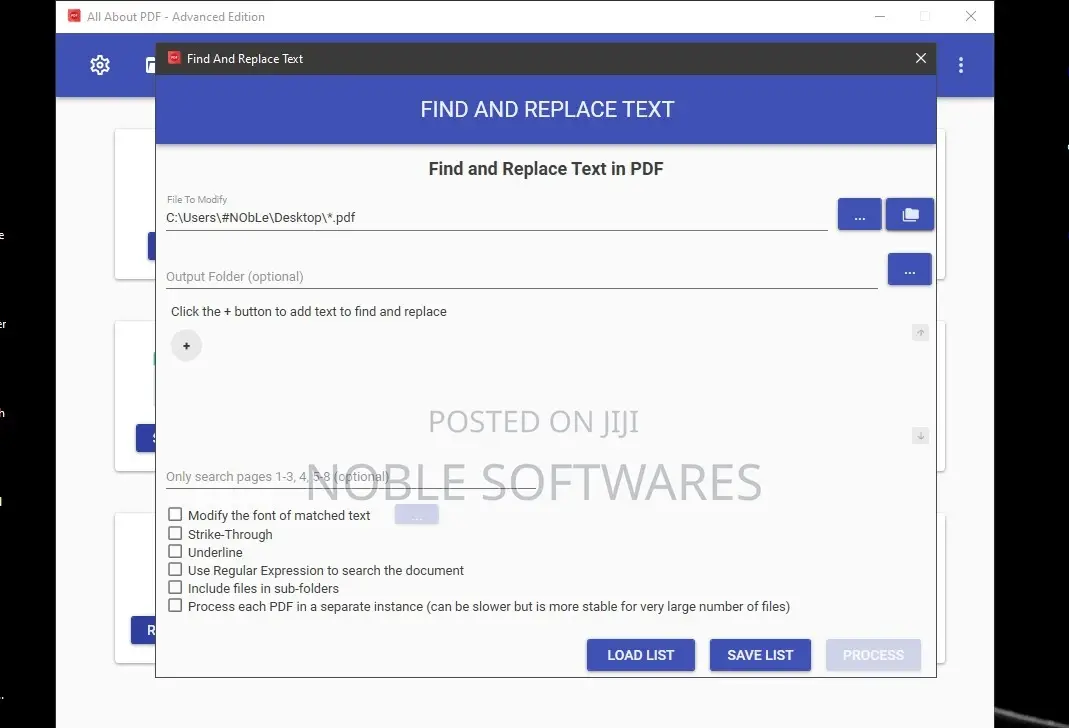1069x728 pixels.
Task: Select a folder of PDFs to modify
Action: coord(909,215)
